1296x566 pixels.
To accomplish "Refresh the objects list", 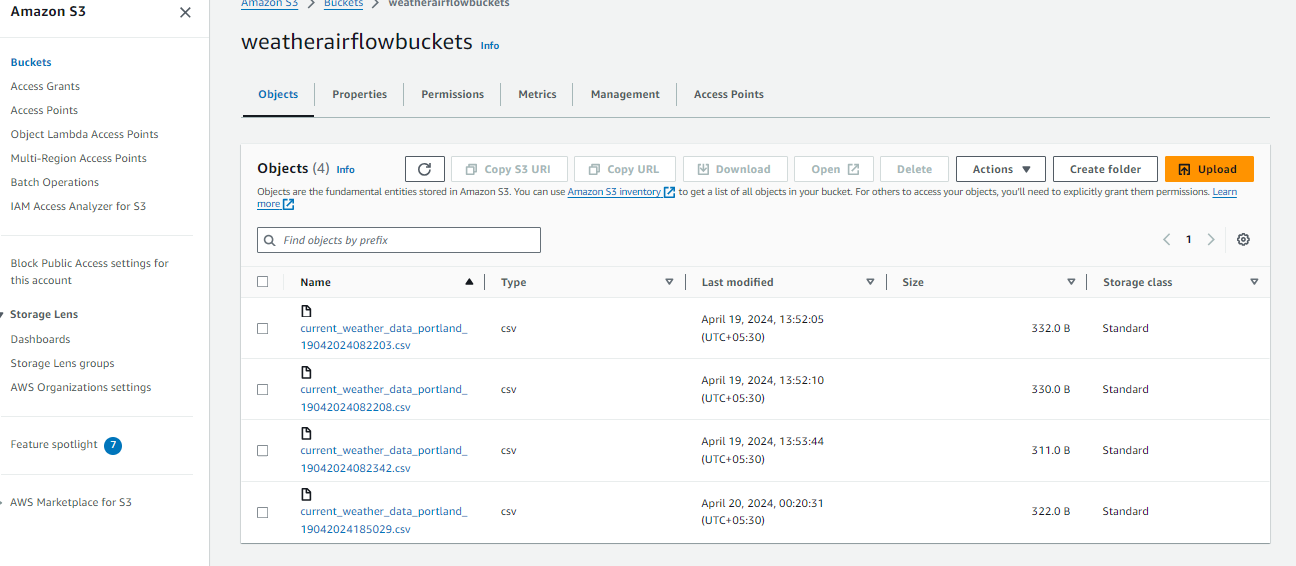I will 425,169.
